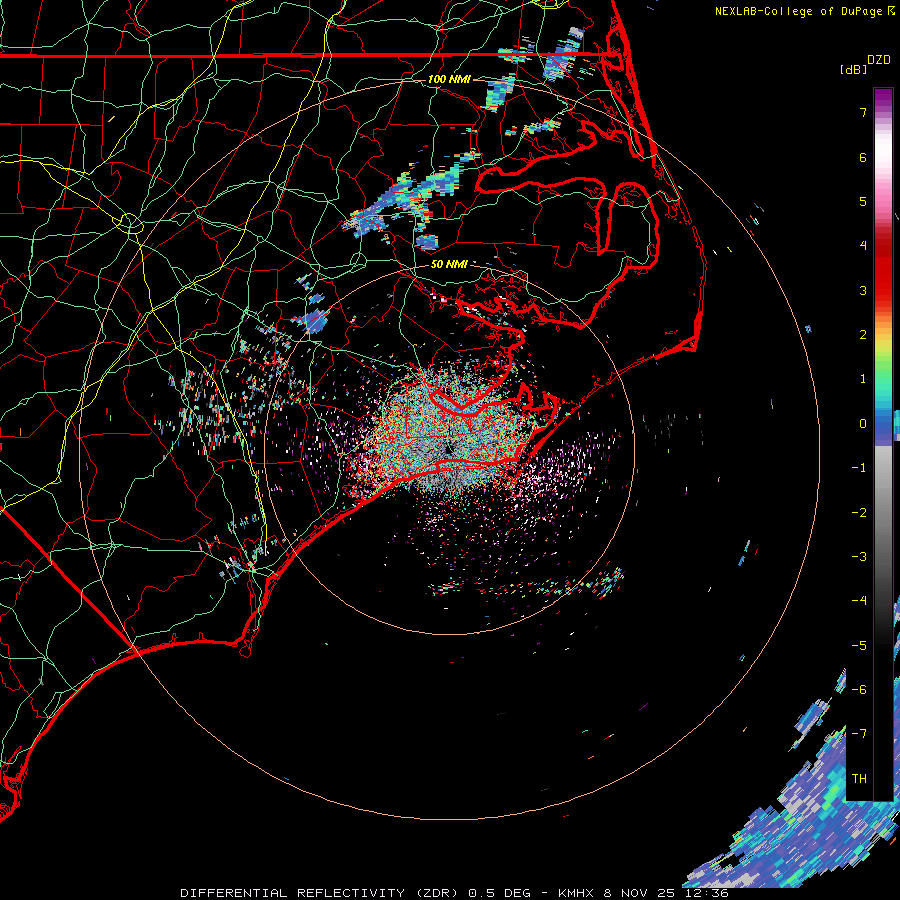Click the 100 NMI range ring label
The height and width of the screenshot is (900, 900).
449,79
